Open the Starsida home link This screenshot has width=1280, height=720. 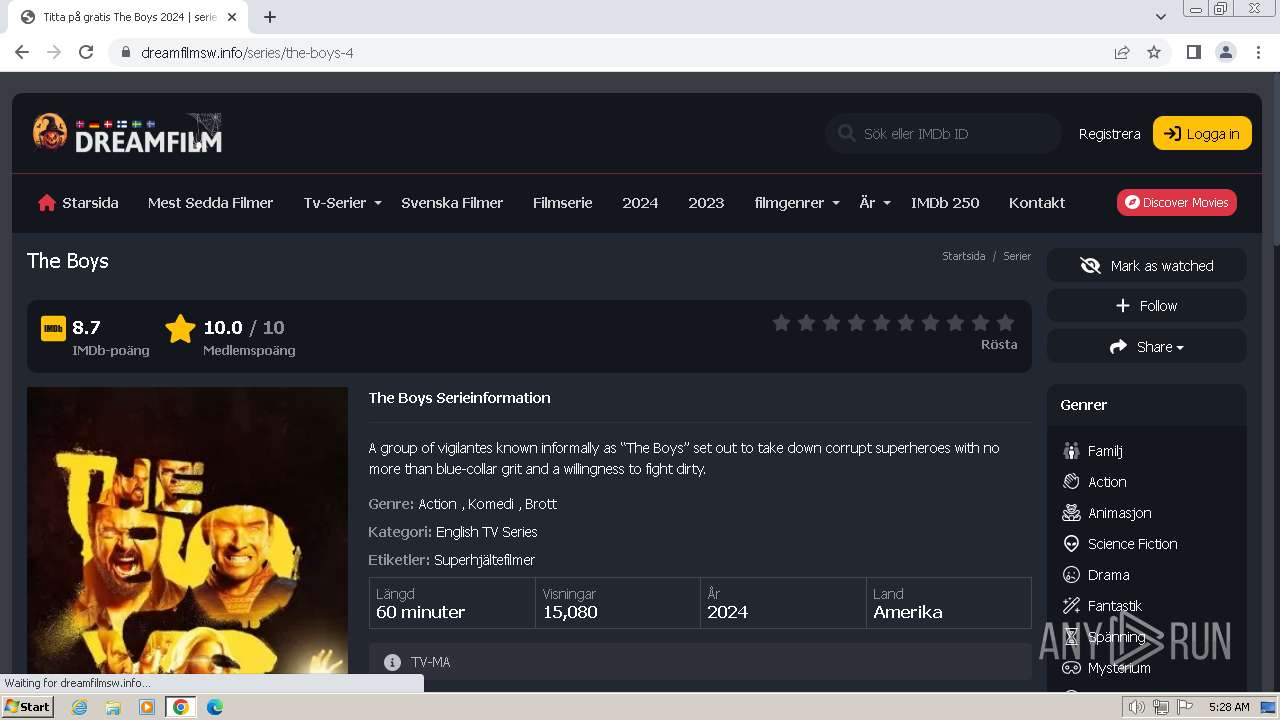[78, 202]
